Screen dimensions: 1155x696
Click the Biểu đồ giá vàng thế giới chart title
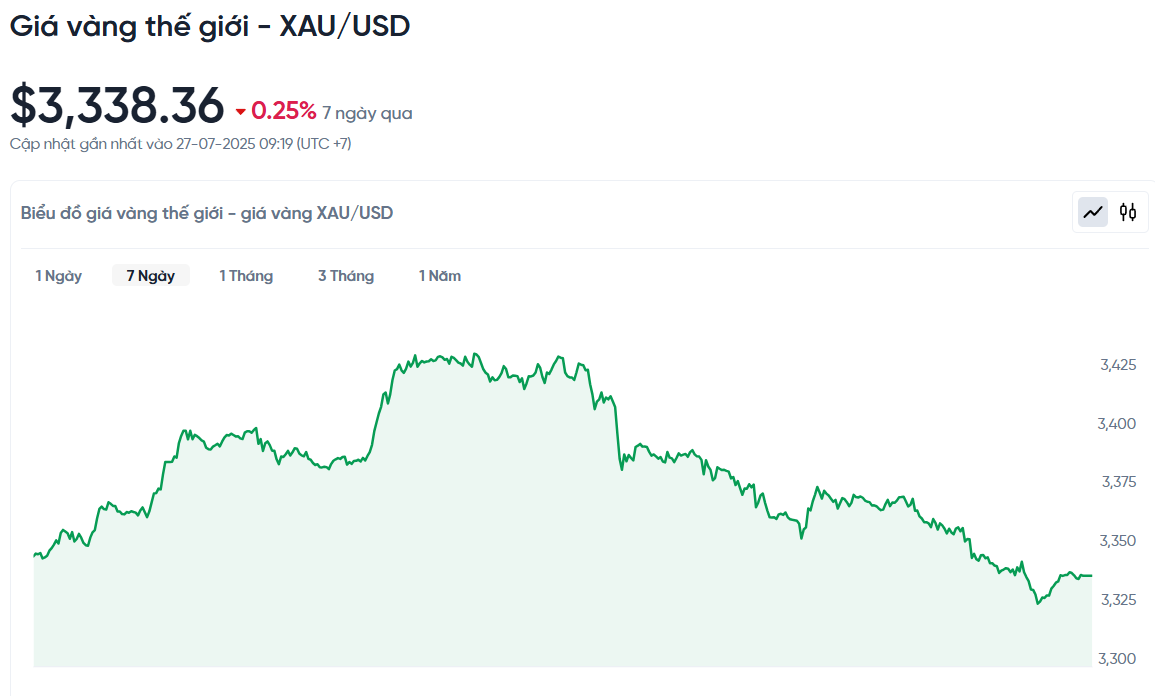207,213
